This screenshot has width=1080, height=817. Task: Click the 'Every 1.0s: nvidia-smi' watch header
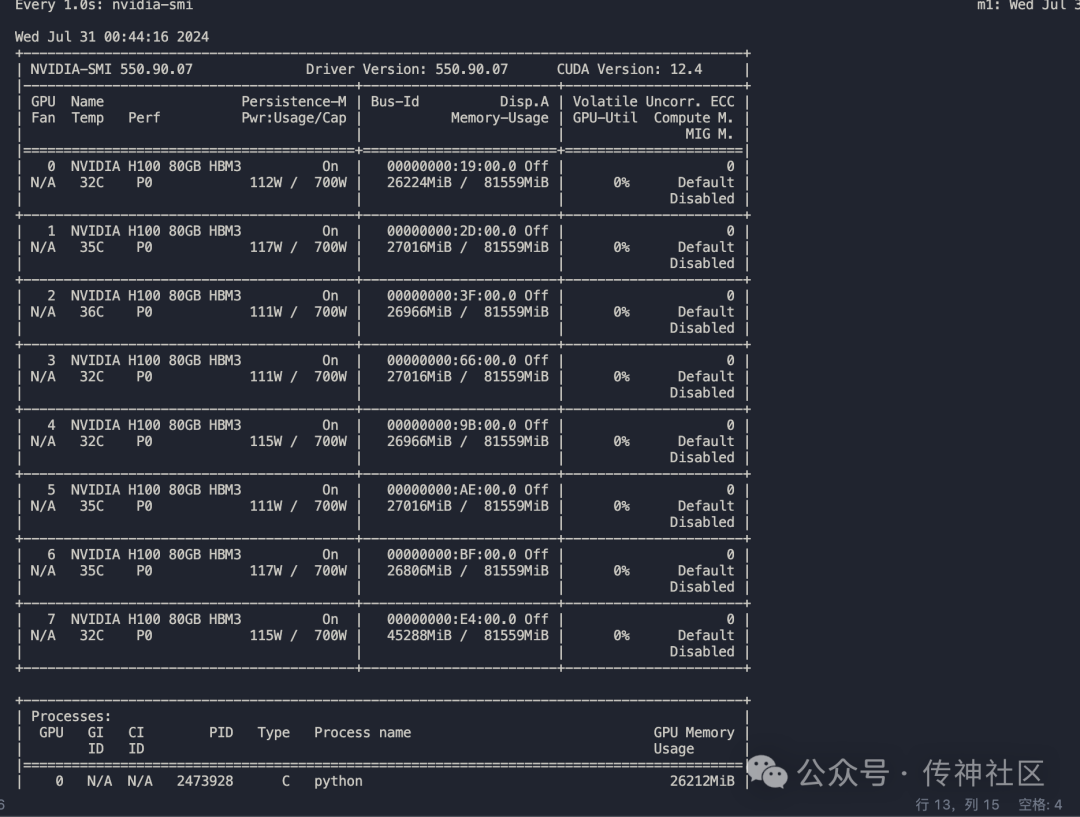click(x=103, y=6)
